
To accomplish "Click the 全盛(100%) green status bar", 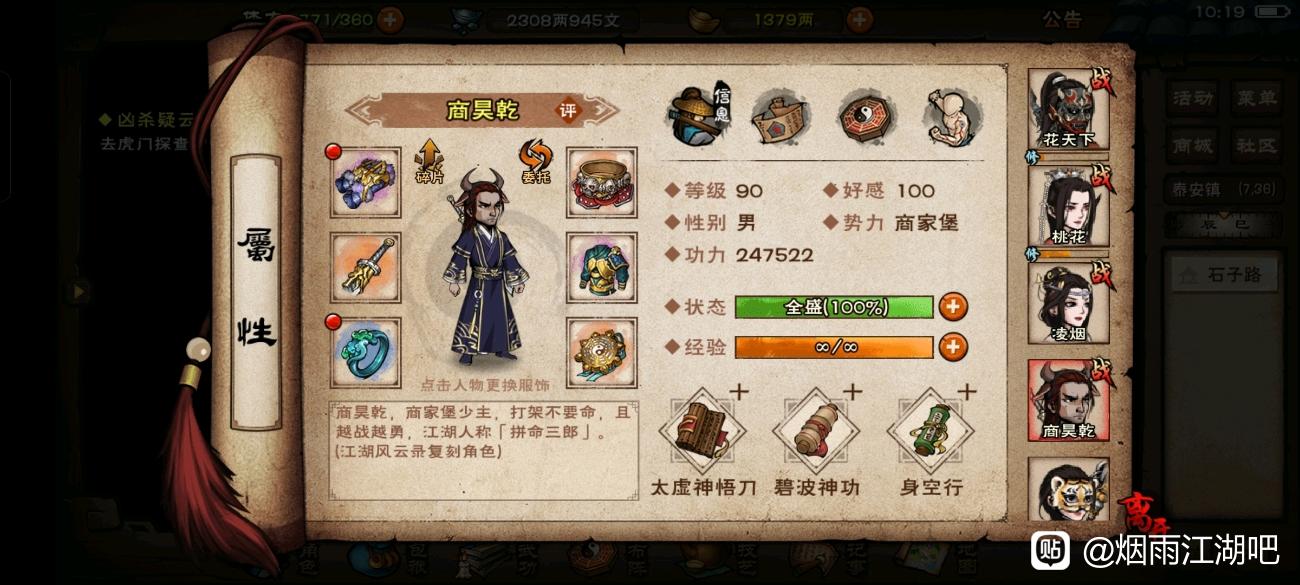I will click(834, 307).
